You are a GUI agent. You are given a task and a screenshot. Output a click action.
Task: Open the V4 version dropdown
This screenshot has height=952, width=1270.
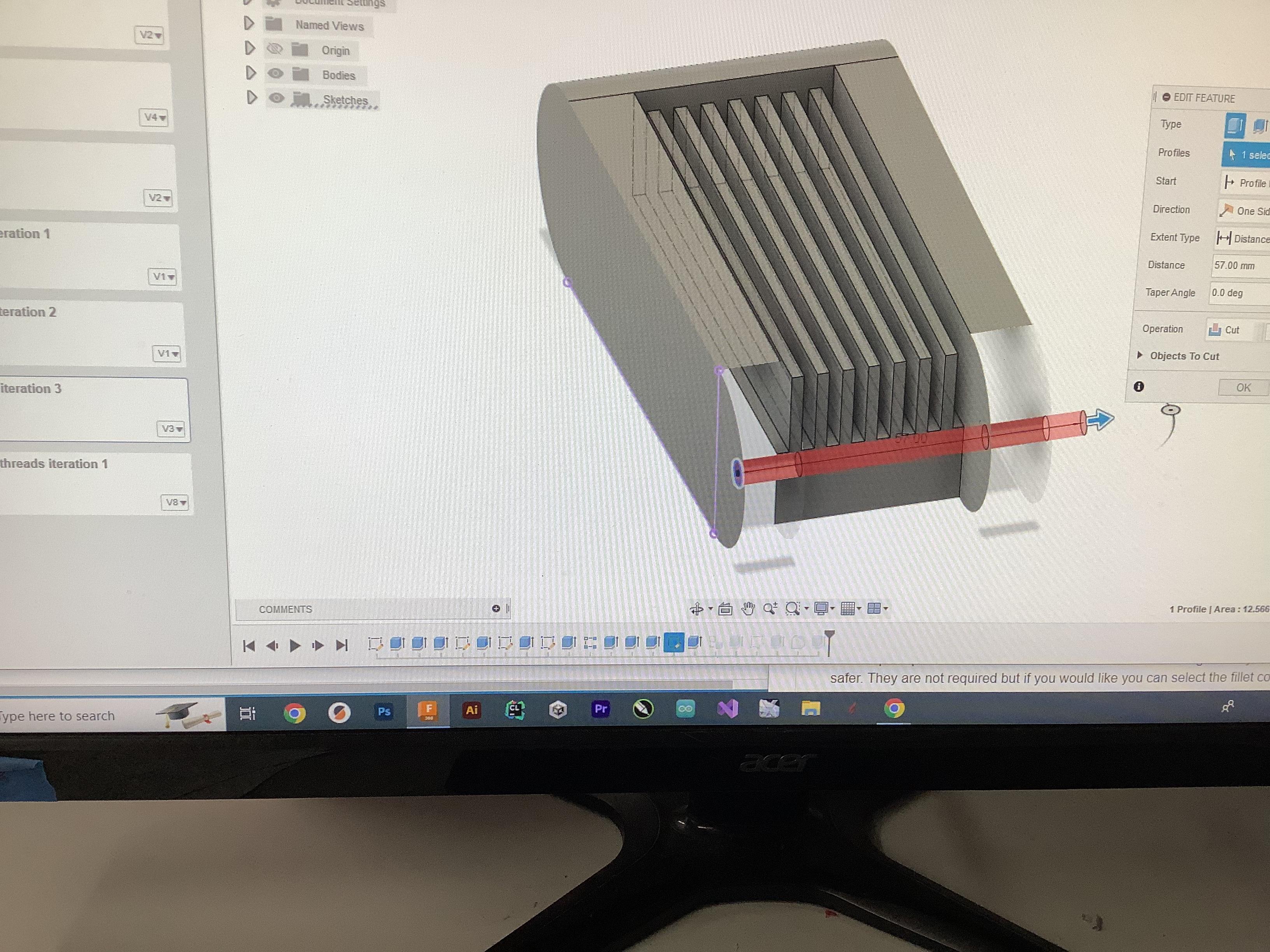[x=154, y=117]
